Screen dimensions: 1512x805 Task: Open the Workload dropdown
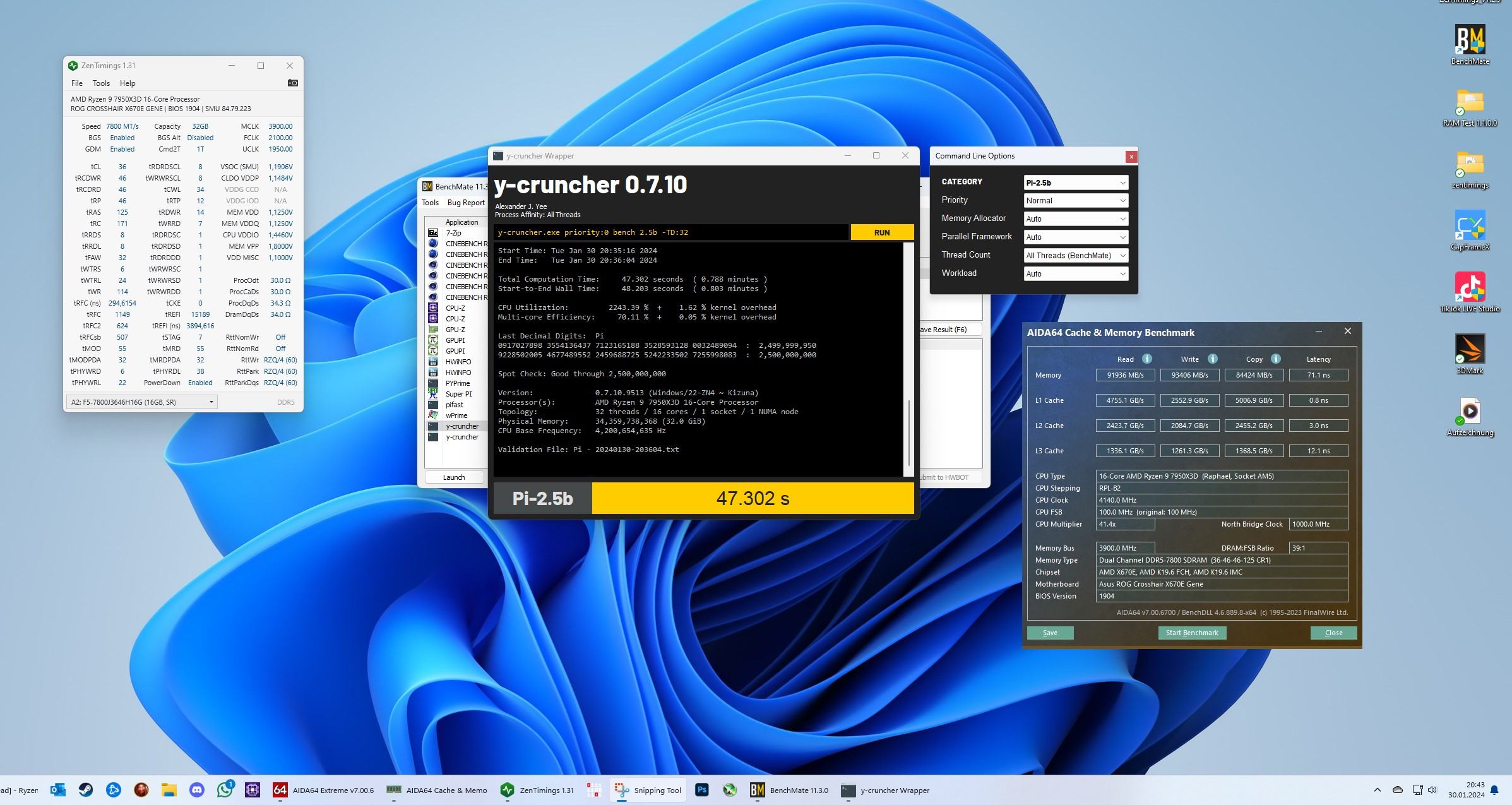tap(1075, 274)
